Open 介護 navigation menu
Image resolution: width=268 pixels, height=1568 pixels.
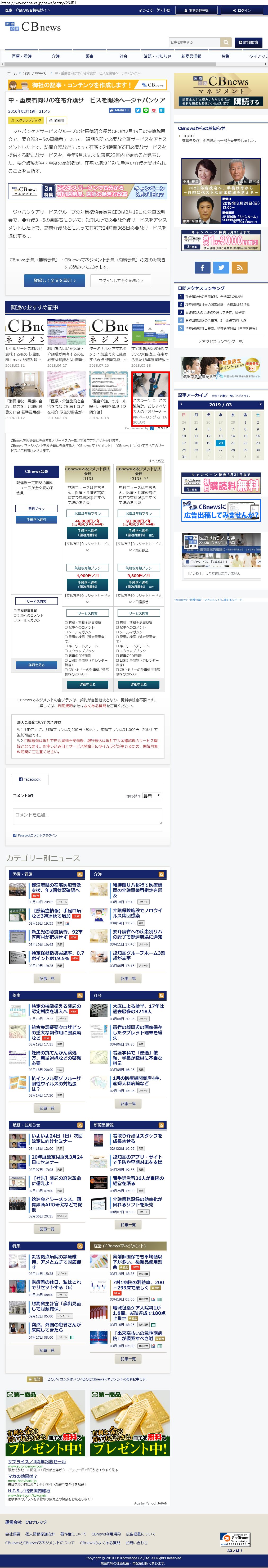[55, 56]
